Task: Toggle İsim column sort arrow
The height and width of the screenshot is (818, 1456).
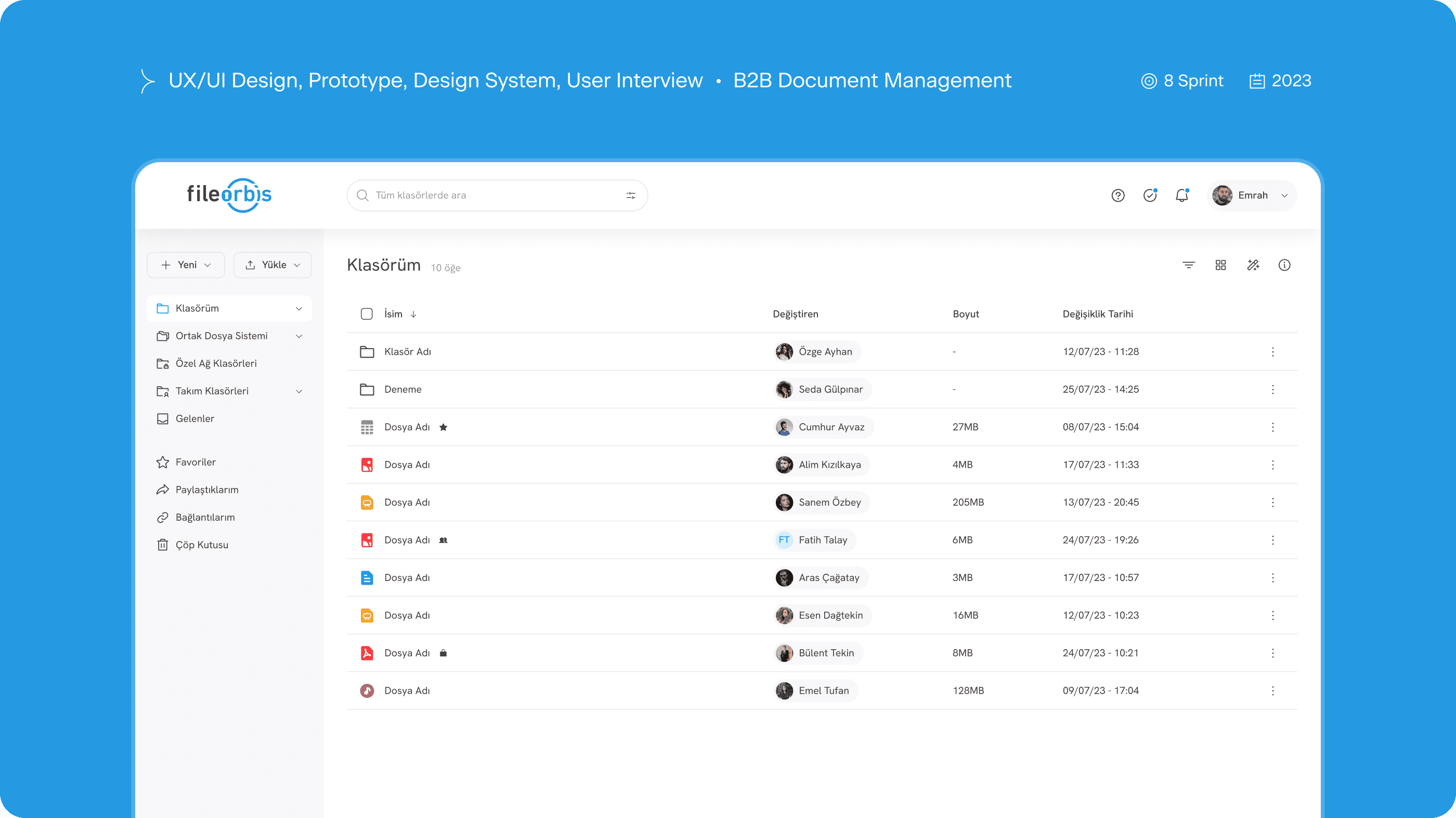Action: pyautogui.click(x=413, y=314)
